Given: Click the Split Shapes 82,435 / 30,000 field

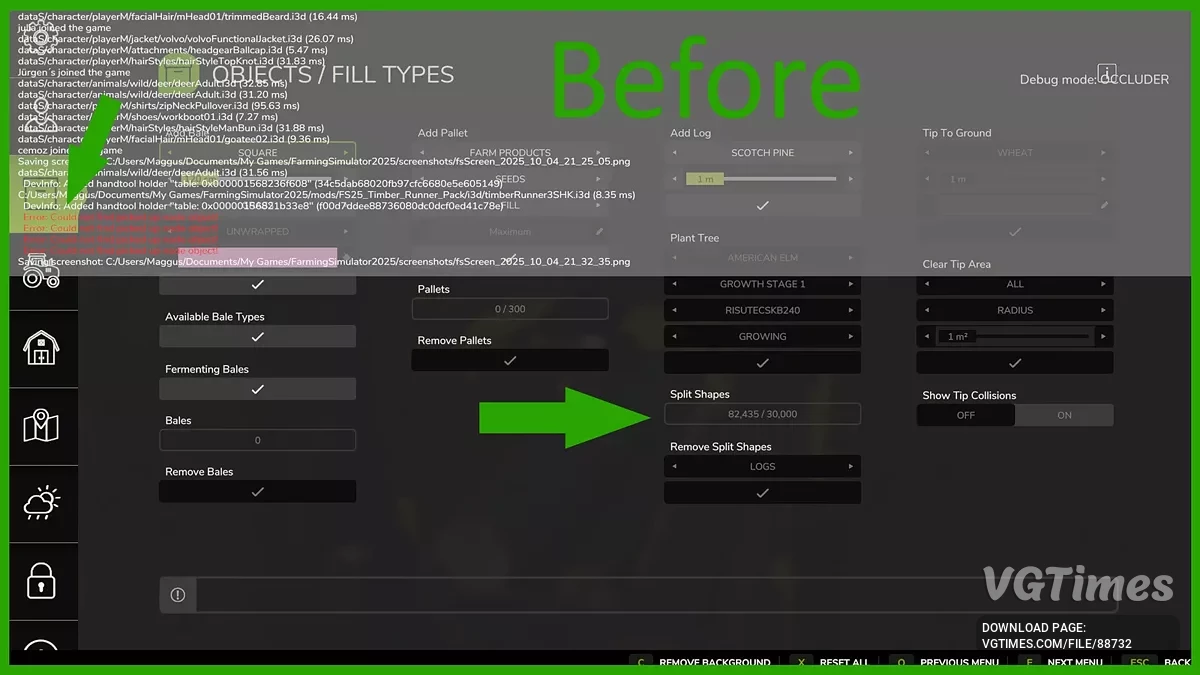Looking at the screenshot, I should 762,414.
